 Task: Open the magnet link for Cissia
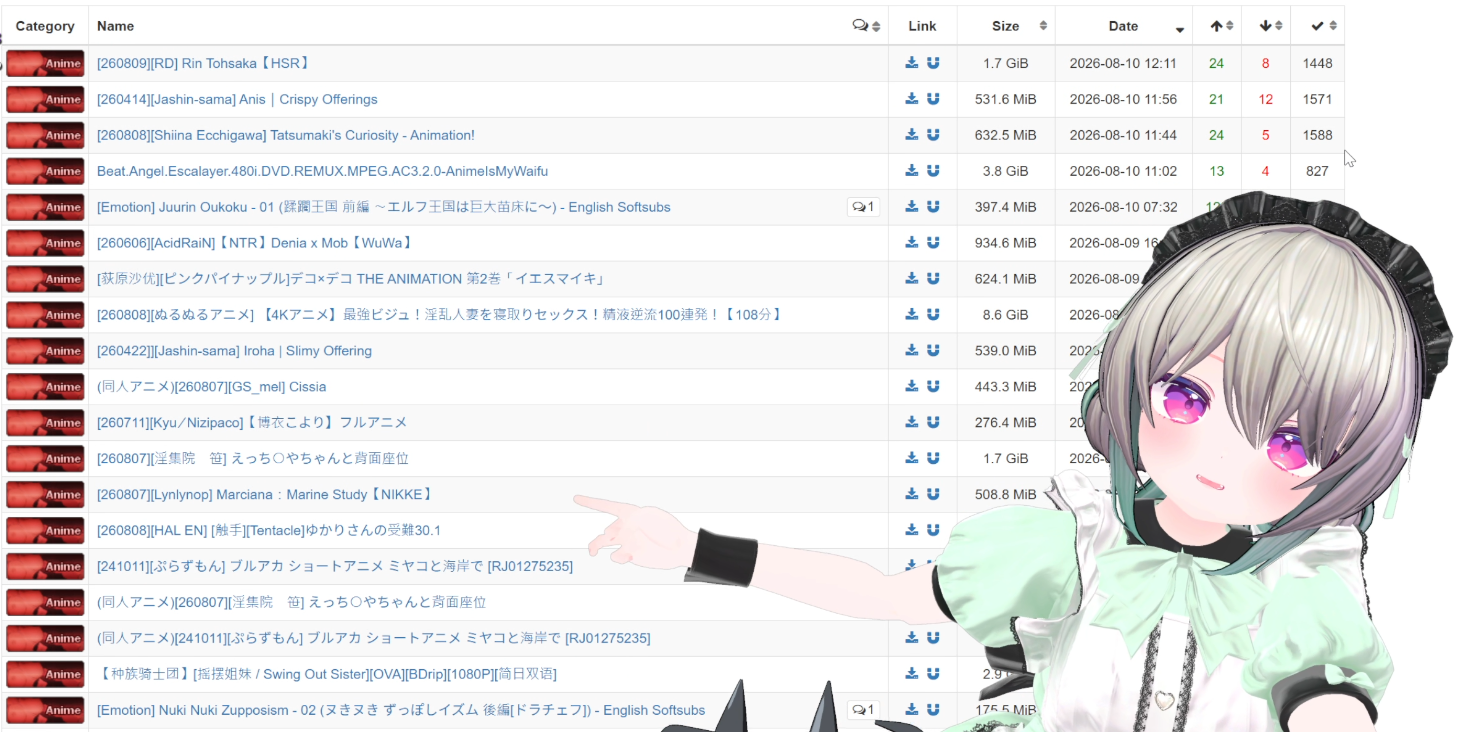click(933, 387)
